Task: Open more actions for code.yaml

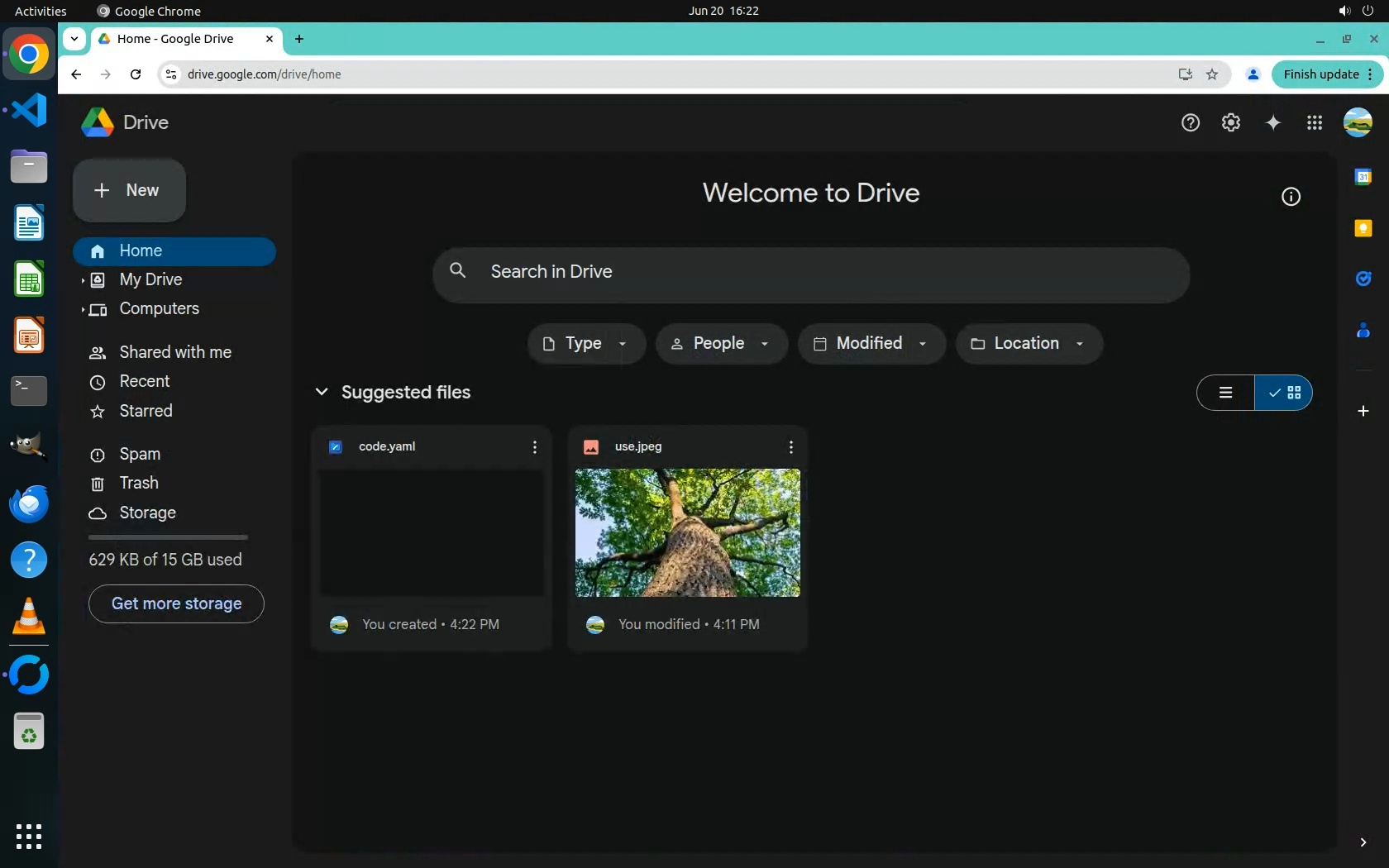Action: (534, 447)
